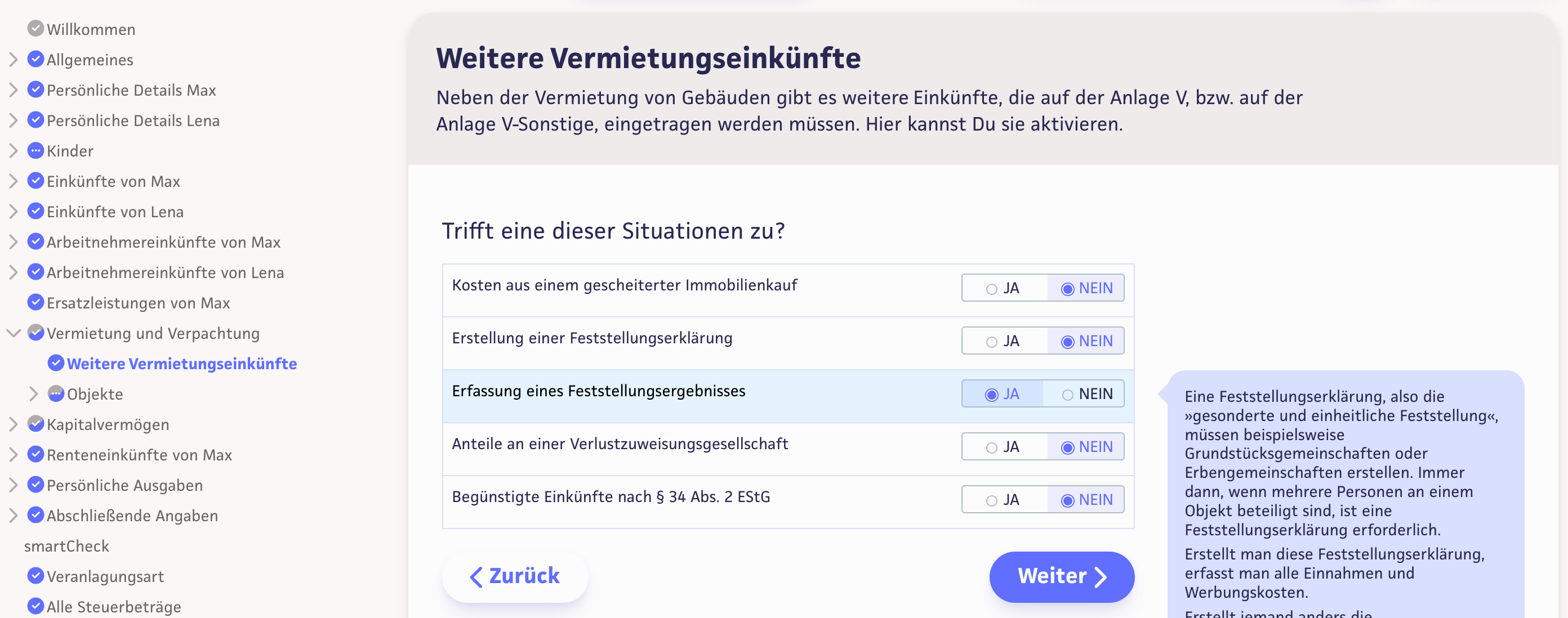Click the checkmark icon beside Willkommen

36,29
